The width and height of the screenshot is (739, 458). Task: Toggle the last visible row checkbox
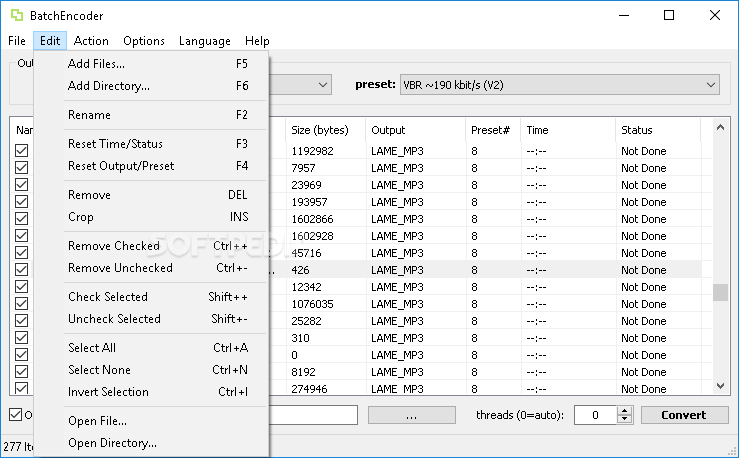[22, 389]
